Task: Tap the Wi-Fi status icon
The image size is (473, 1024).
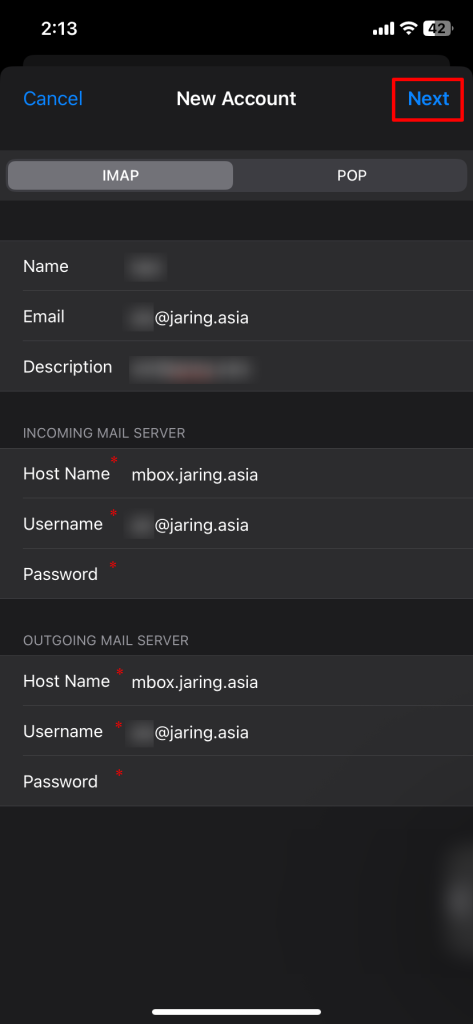Action: [409, 28]
